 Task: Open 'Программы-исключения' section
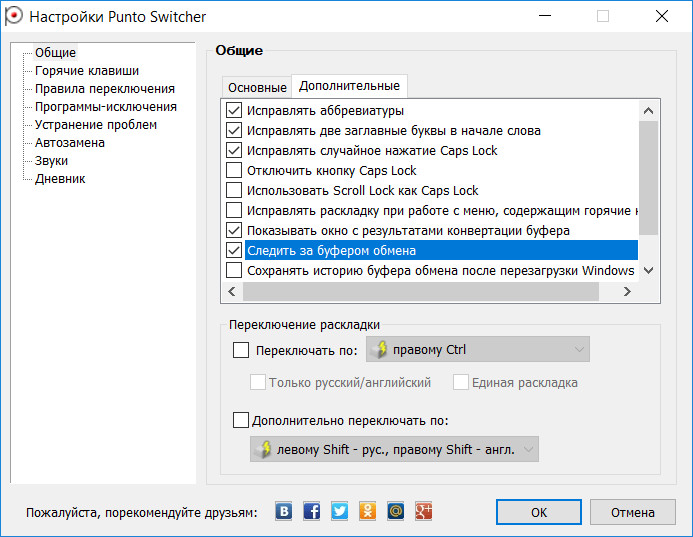pyautogui.click(x=106, y=107)
